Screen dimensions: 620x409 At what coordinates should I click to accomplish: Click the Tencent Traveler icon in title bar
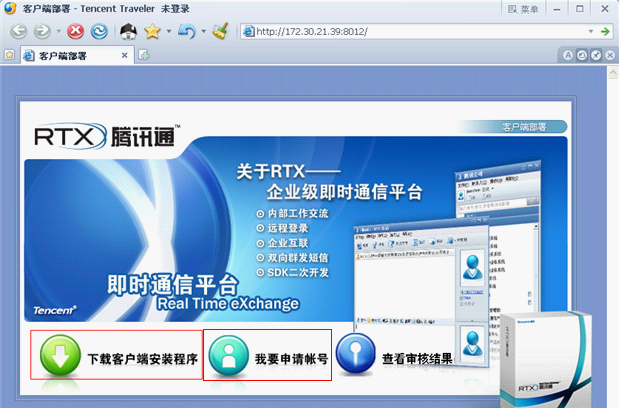coord(10,8)
